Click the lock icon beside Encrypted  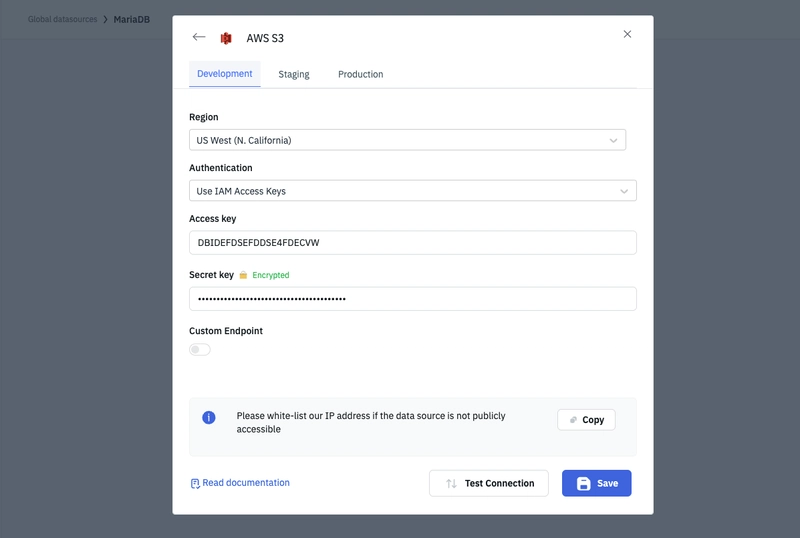pos(243,275)
